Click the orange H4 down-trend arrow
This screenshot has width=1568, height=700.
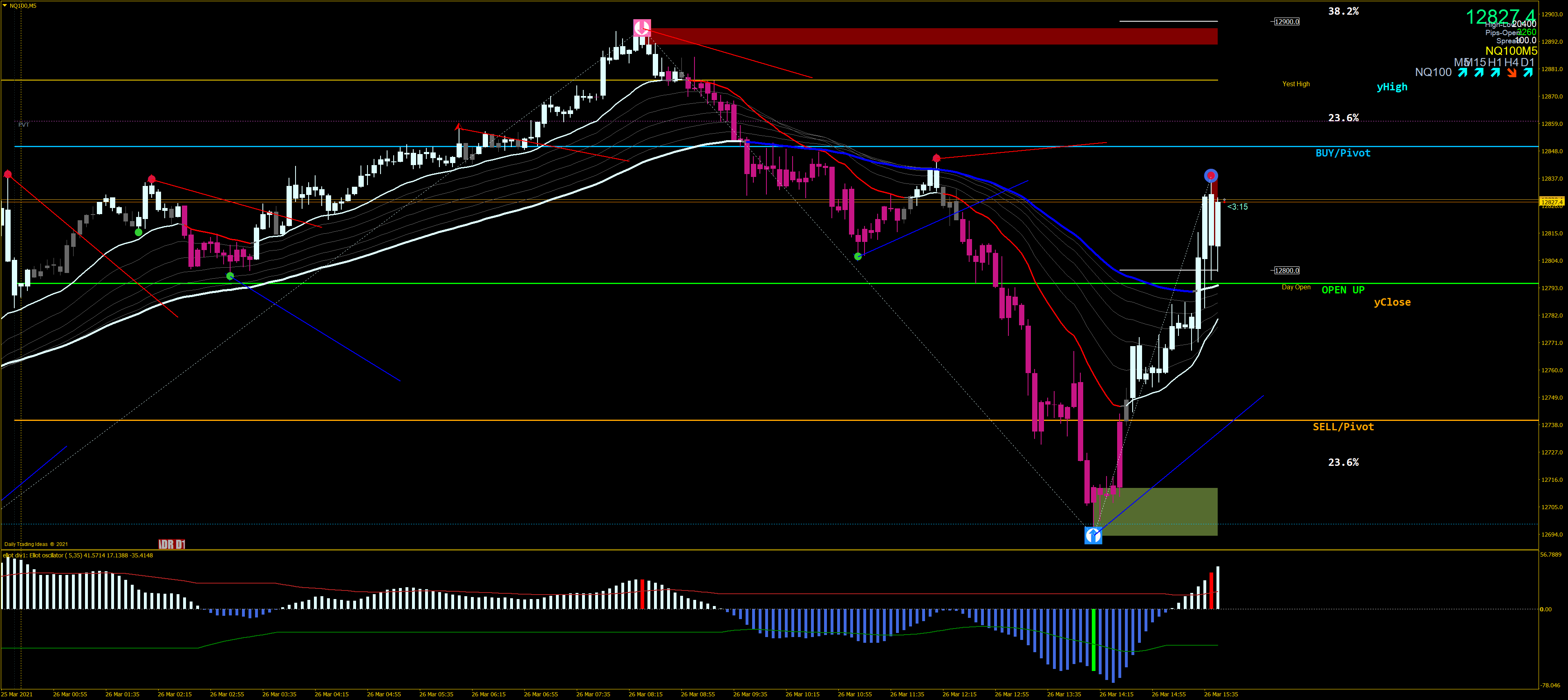pyautogui.click(x=1512, y=73)
